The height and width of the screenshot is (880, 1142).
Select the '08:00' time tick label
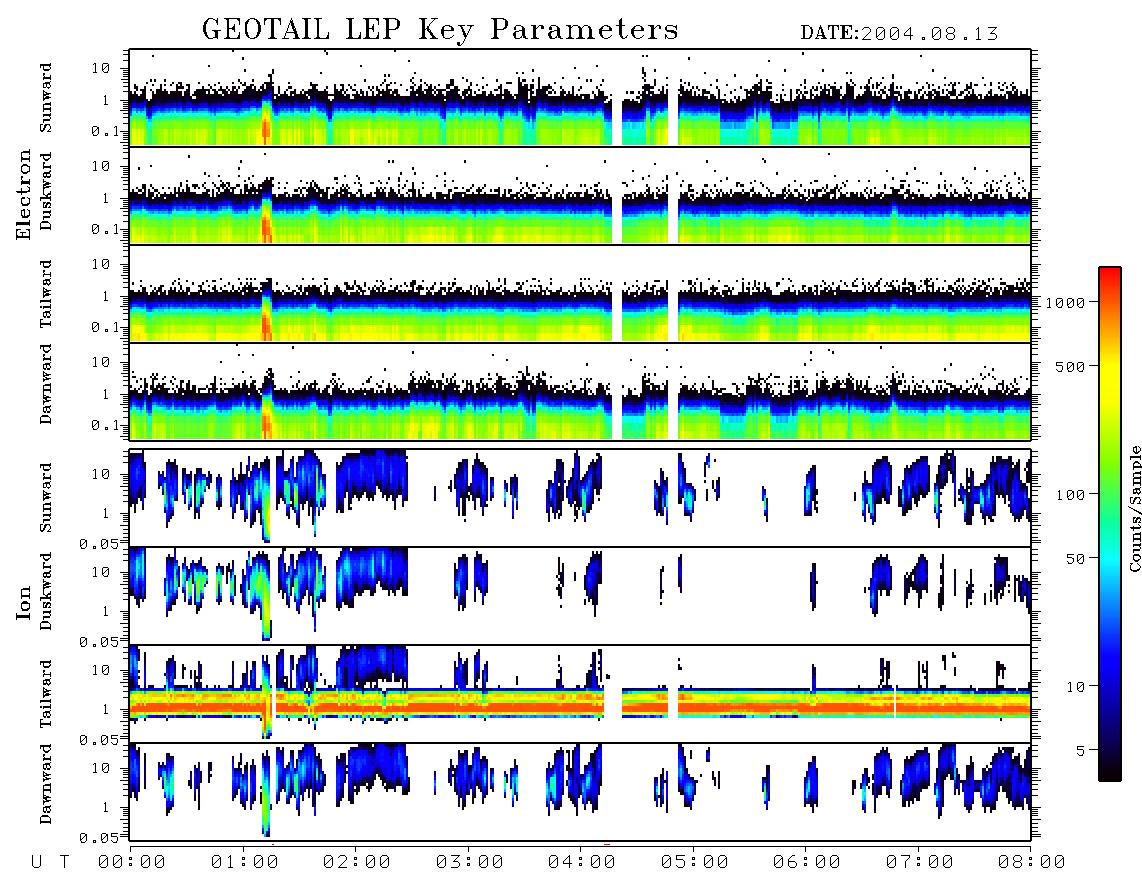click(x=1031, y=862)
